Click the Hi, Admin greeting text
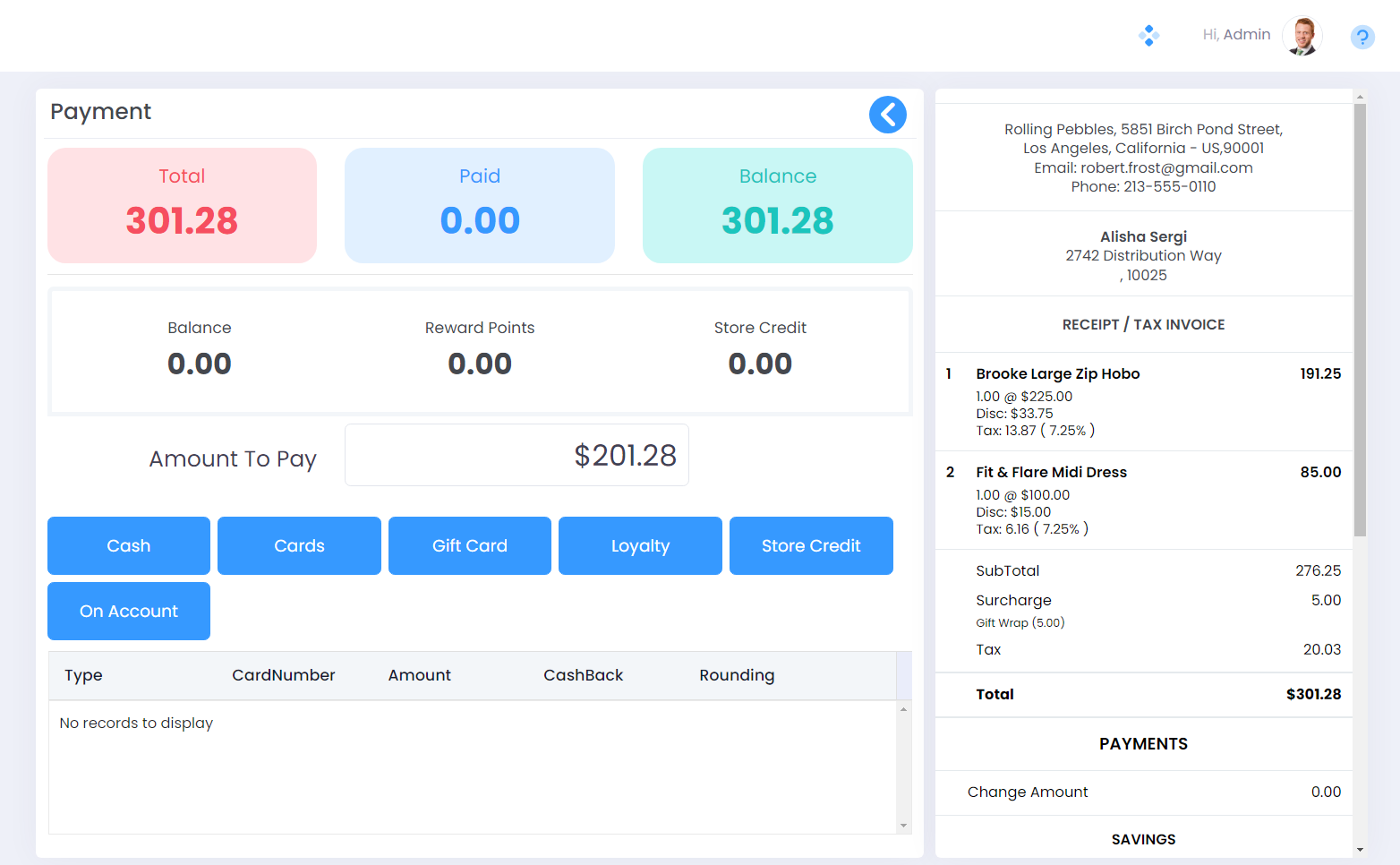Screen dimensions: 1400x865 coord(1236,35)
